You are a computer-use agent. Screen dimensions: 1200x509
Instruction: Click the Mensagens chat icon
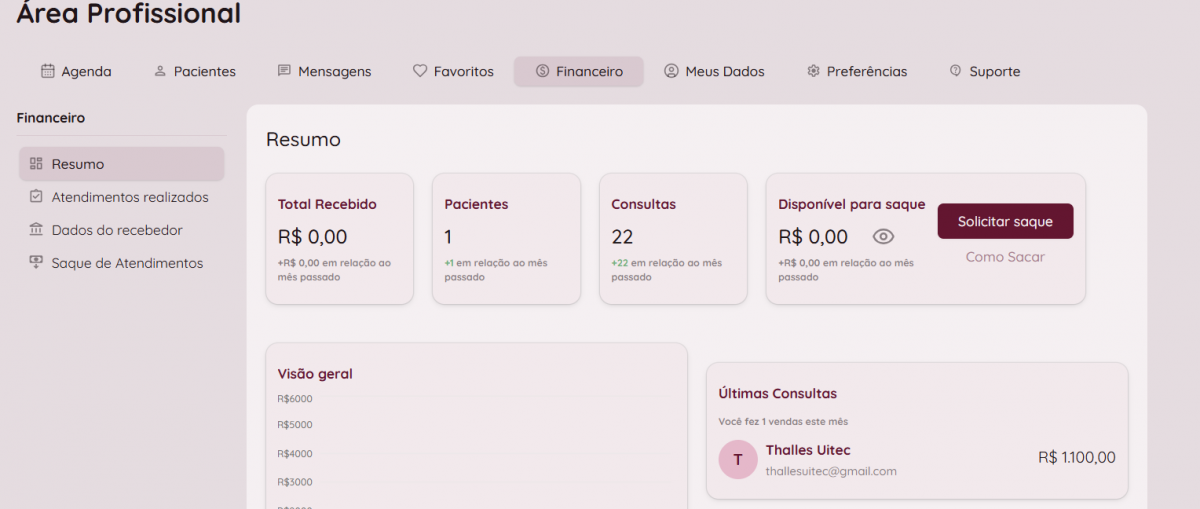[x=284, y=71]
